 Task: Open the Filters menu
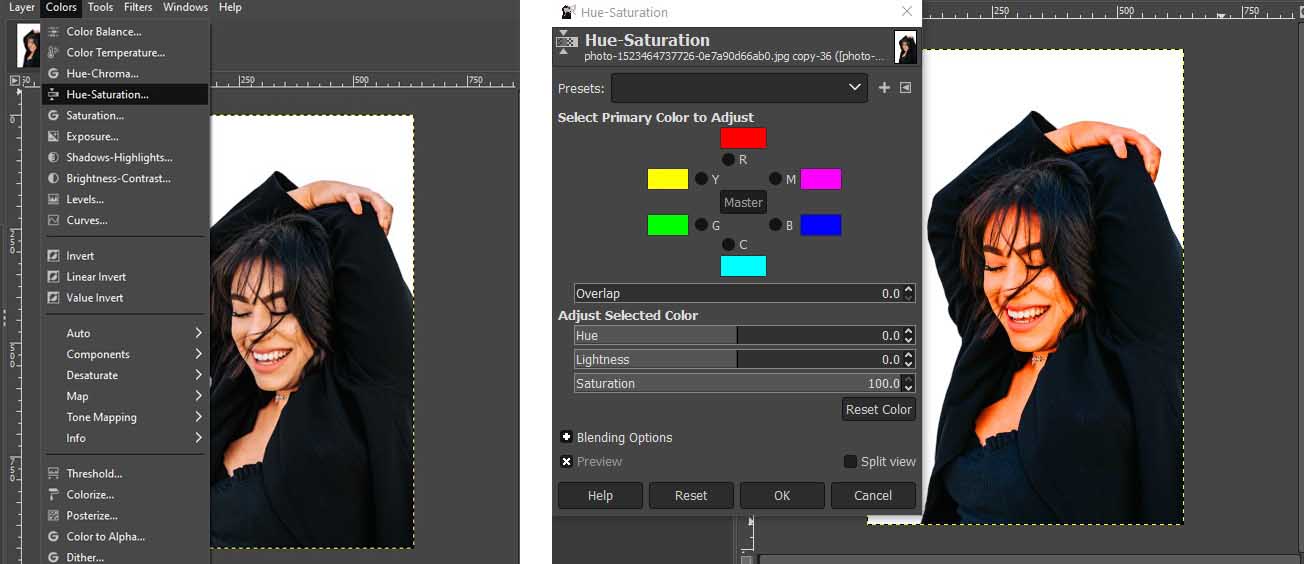click(x=138, y=7)
